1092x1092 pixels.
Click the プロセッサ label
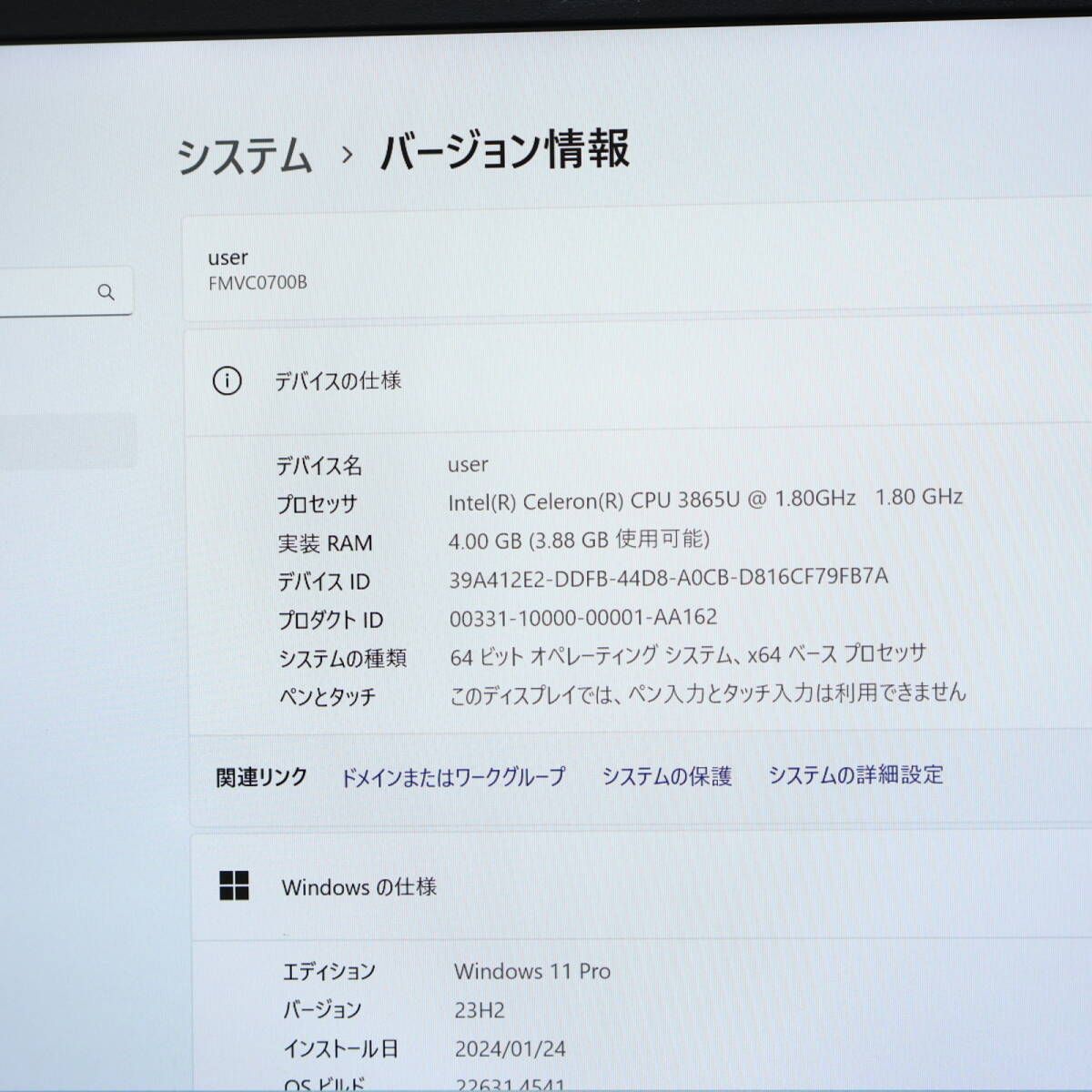click(317, 504)
